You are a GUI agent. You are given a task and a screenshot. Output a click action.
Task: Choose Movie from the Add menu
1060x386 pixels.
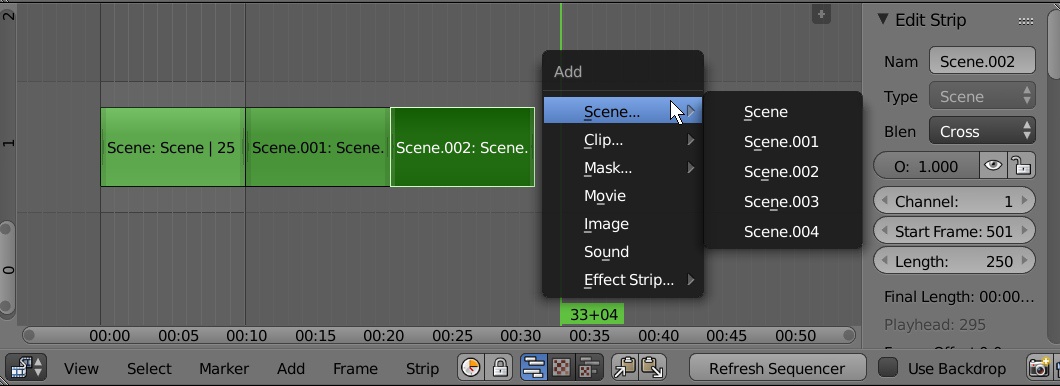pyautogui.click(x=623, y=195)
